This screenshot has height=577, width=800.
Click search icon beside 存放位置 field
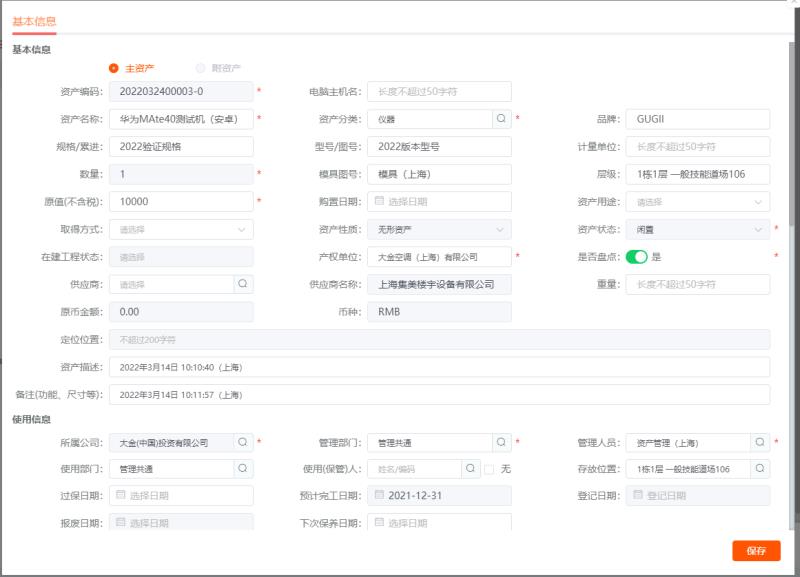coord(760,468)
